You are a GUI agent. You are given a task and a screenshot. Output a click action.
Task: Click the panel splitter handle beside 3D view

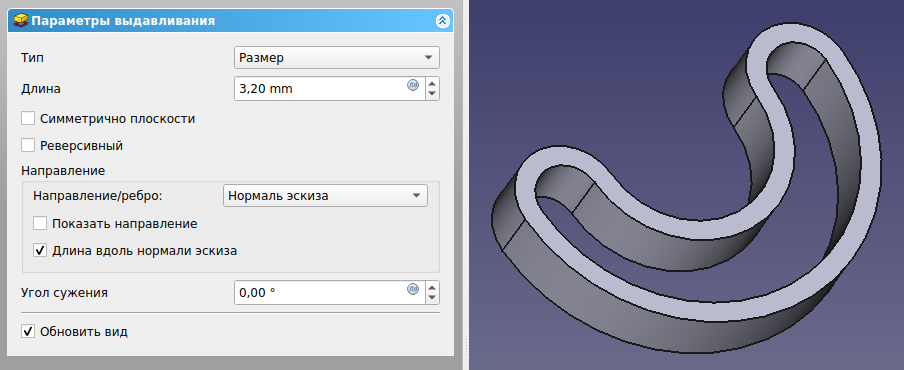pyautogui.click(x=466, y=185)
